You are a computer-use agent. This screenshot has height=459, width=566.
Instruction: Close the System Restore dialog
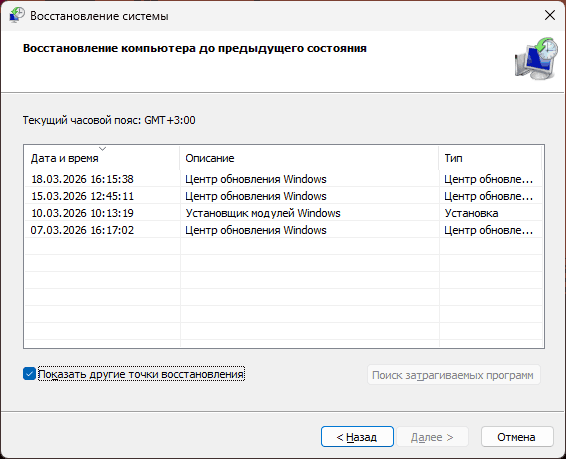[550, 15]
